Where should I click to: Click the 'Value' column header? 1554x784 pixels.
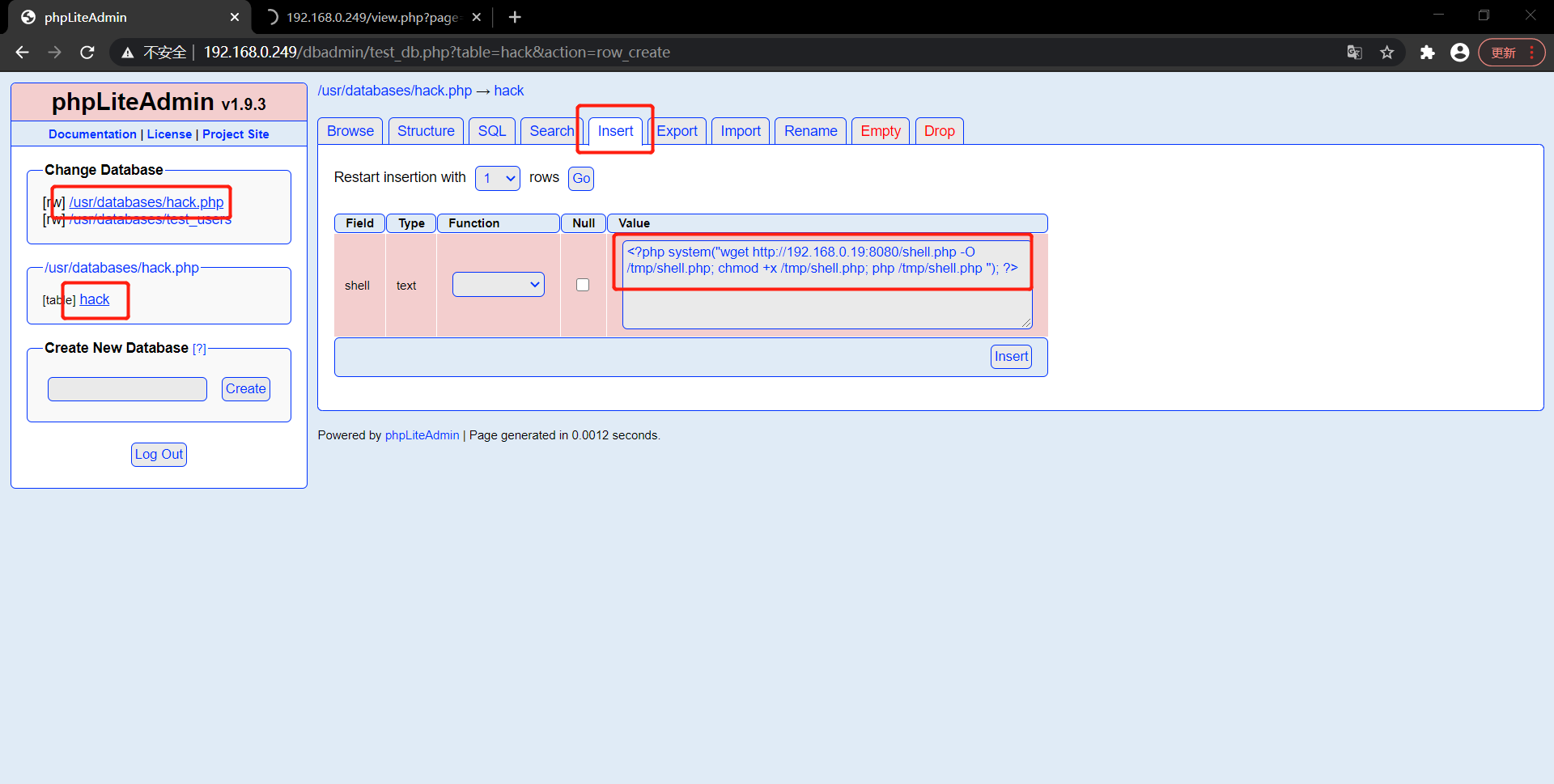[x=827, y=223]
